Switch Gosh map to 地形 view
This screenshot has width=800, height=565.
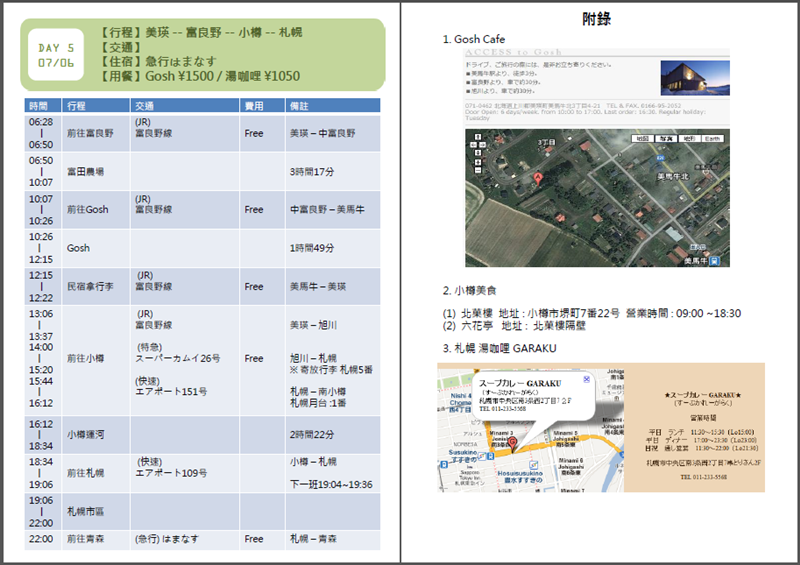point(689,139)
